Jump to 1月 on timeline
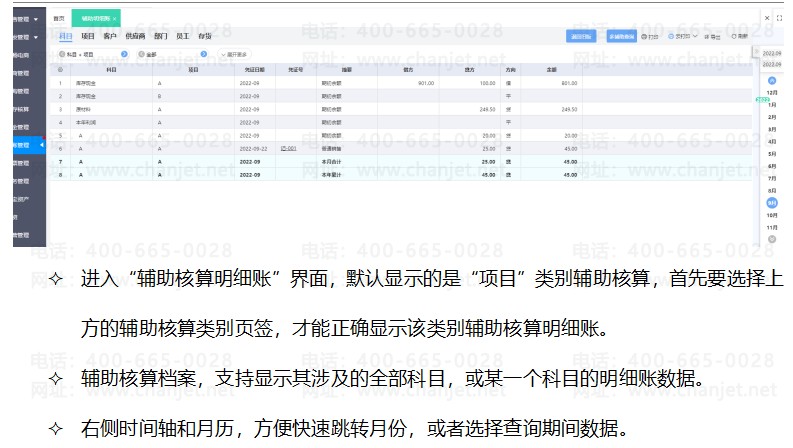This screenshot has width=793, height=448. (772, 105)
